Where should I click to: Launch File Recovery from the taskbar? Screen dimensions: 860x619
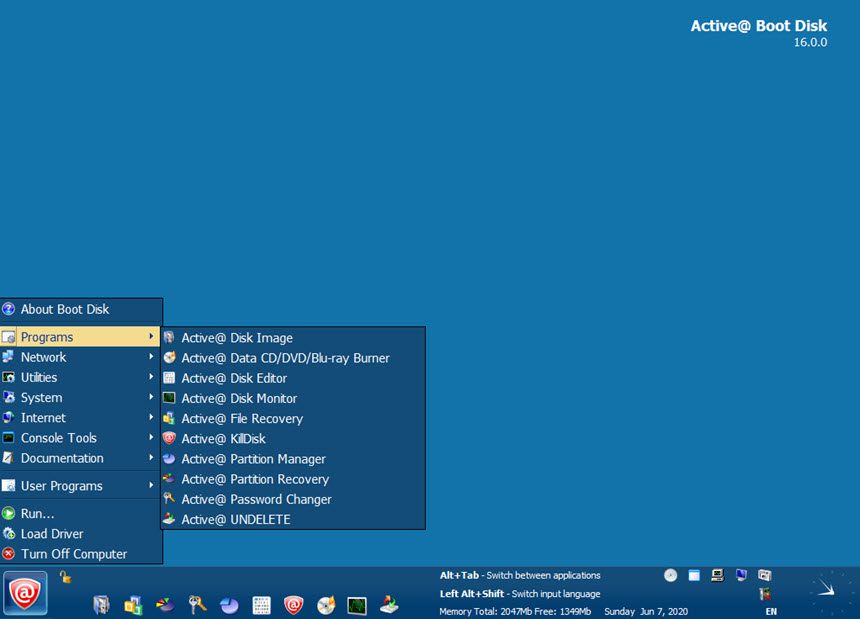(133, 605)
